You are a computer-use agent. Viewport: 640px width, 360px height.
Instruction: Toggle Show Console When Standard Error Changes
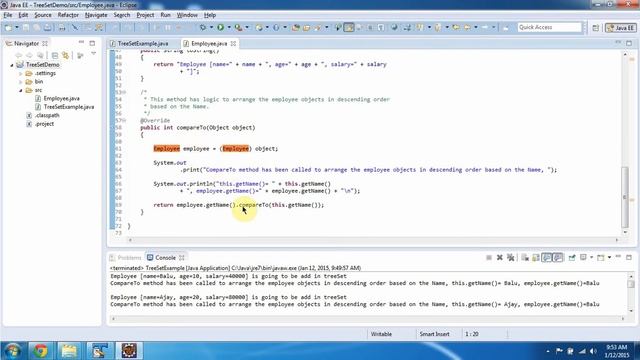point(558,258)
